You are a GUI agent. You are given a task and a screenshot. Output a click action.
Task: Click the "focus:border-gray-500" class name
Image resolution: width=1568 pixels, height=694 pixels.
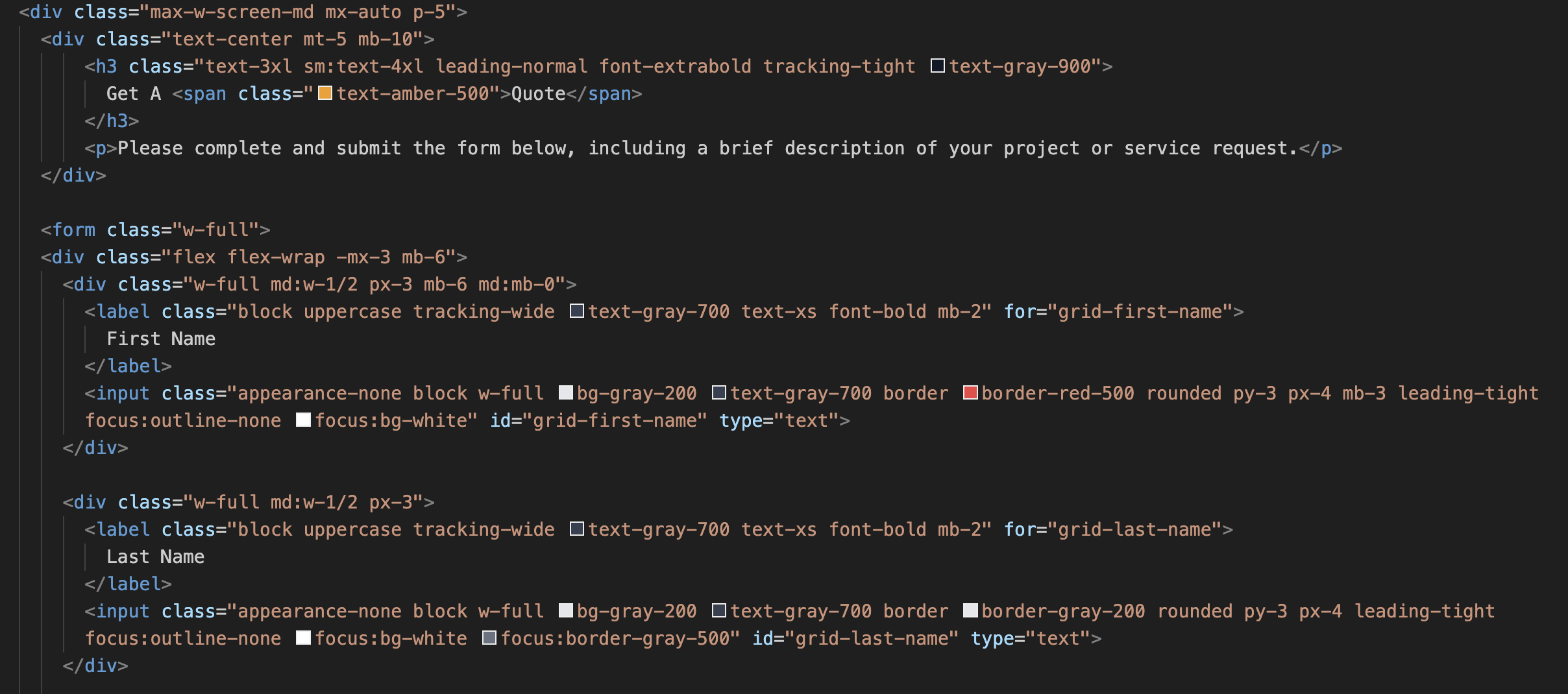615,638
